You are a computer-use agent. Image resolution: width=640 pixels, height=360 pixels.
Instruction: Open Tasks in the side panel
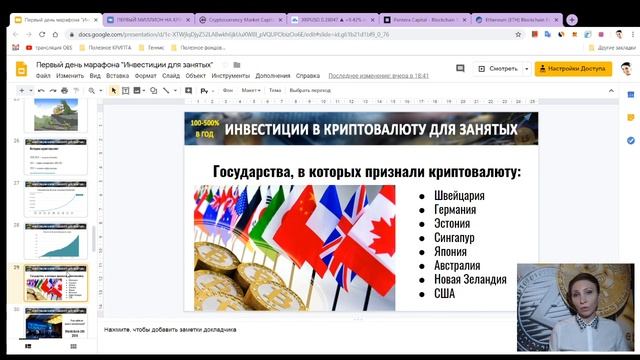631,140
